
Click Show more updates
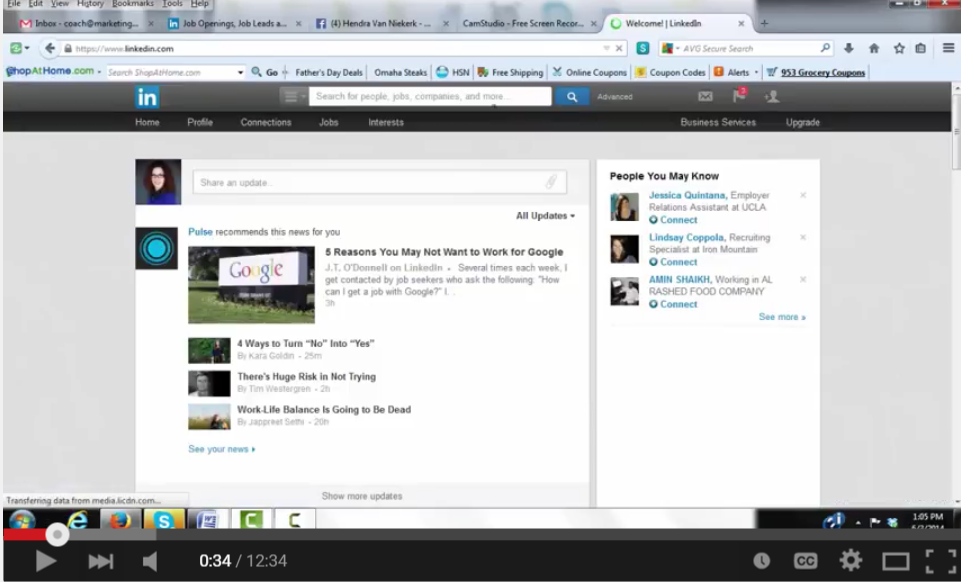362,496
